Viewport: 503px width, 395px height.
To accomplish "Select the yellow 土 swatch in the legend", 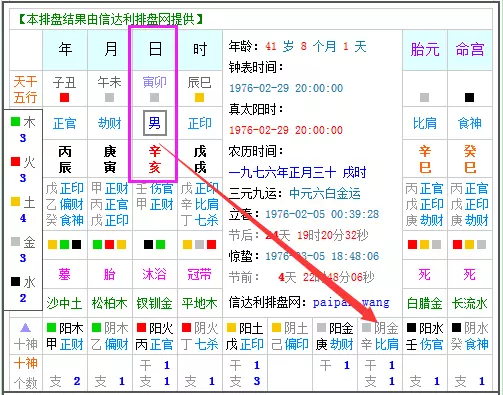I will 15,202.
